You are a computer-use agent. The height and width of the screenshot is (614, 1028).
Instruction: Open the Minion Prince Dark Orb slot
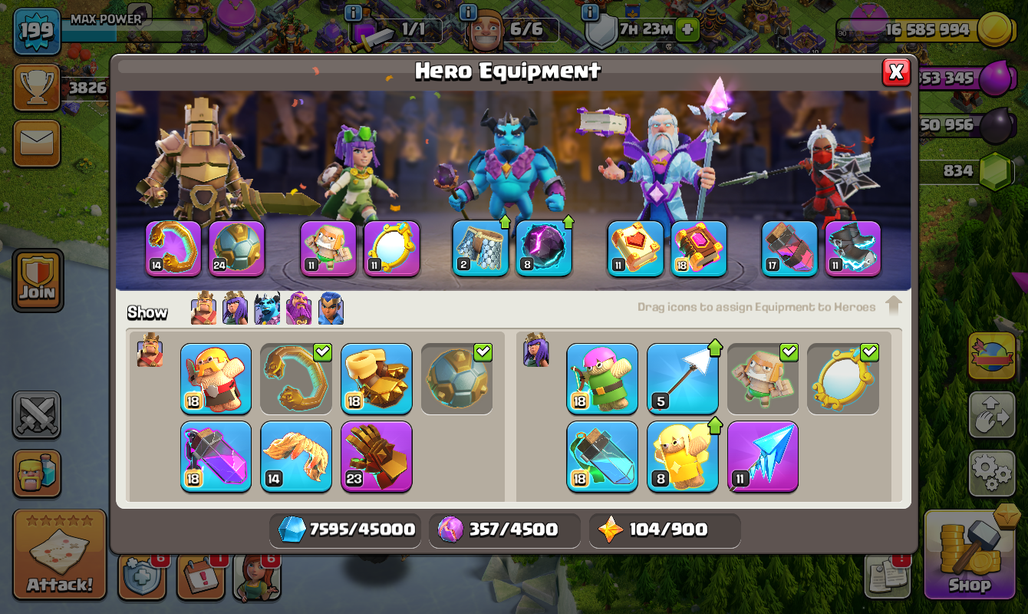[x=544, y=248]
